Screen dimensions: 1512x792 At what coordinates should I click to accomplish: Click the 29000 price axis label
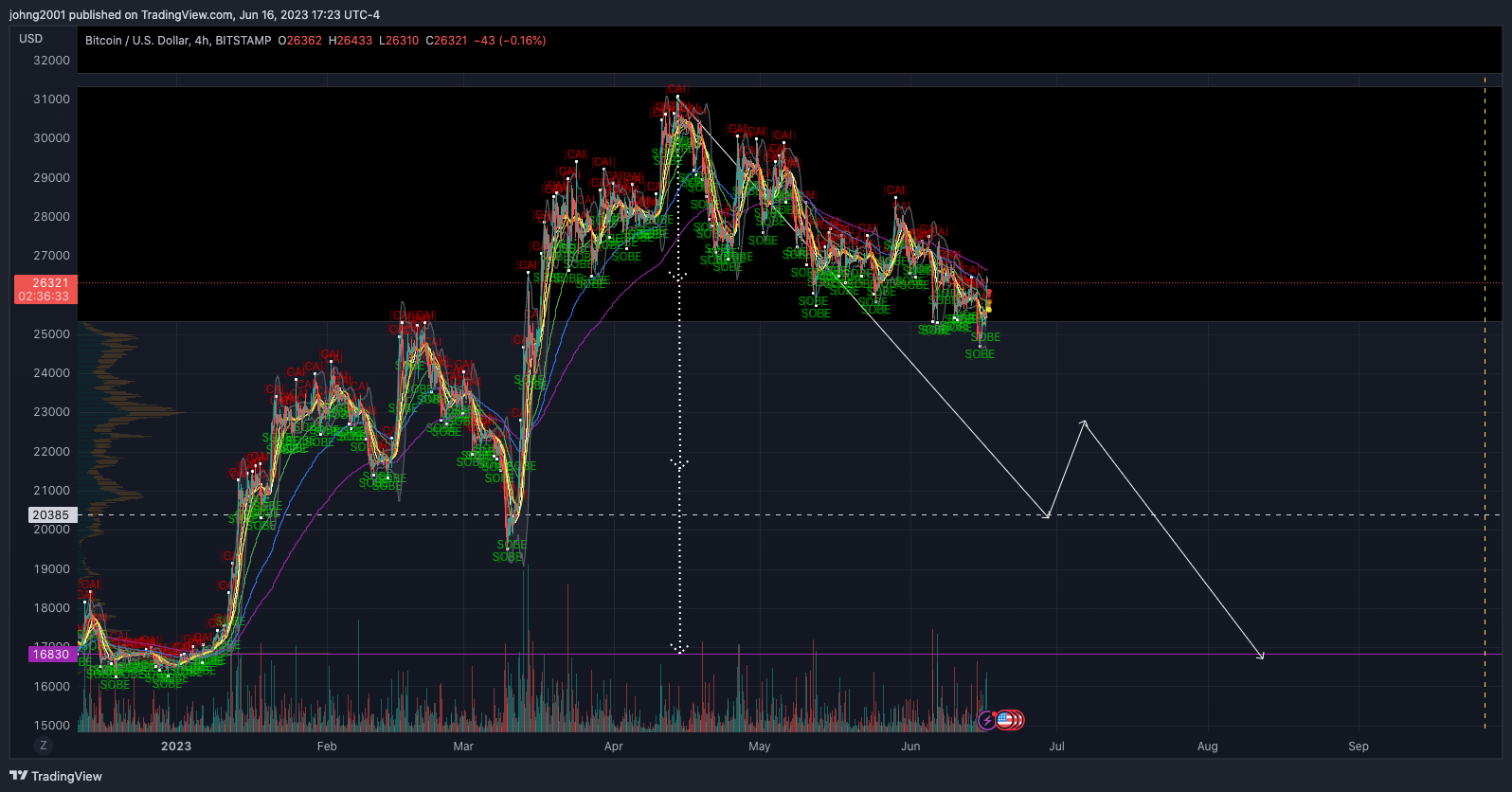[52, 178]
